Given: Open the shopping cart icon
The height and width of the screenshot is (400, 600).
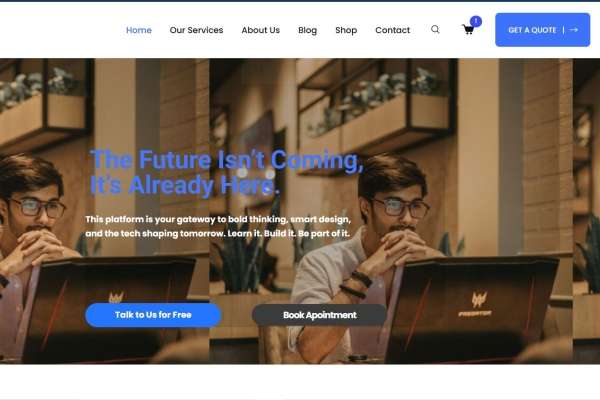Looking at the screenshot, I should click(468, 30).
